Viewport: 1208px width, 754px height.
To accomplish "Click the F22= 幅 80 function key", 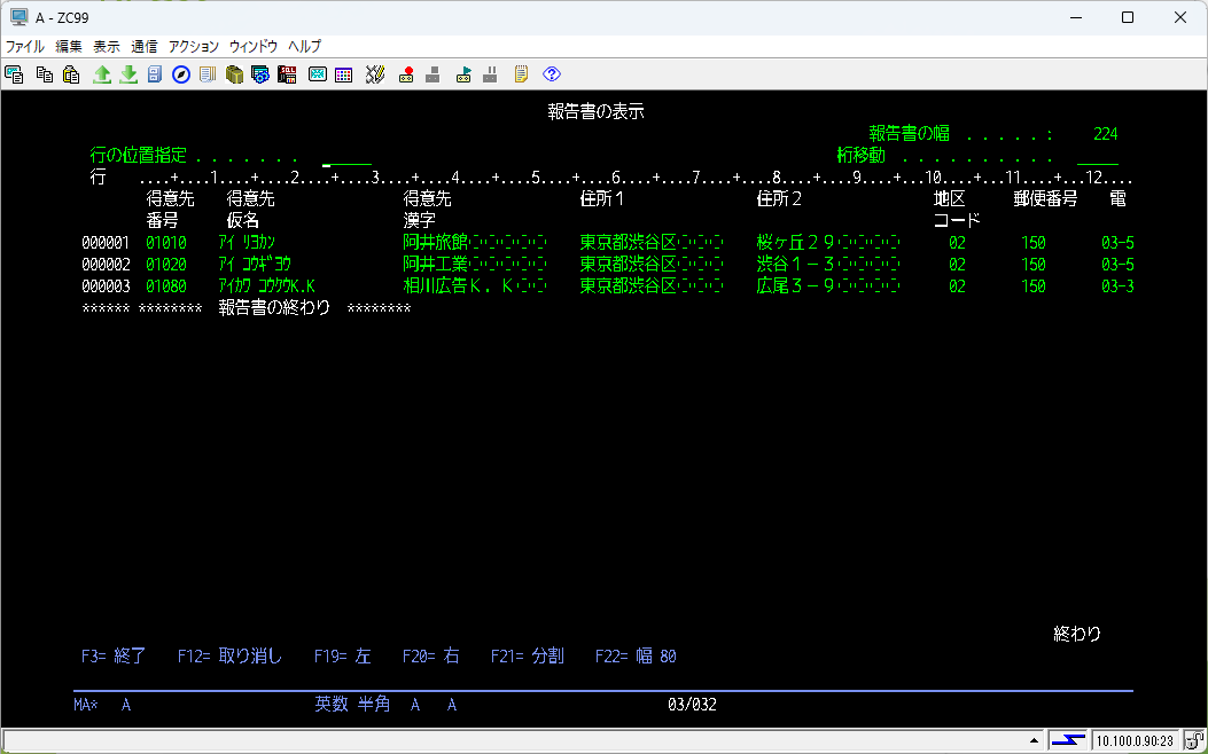I will (x=636, y=656).
